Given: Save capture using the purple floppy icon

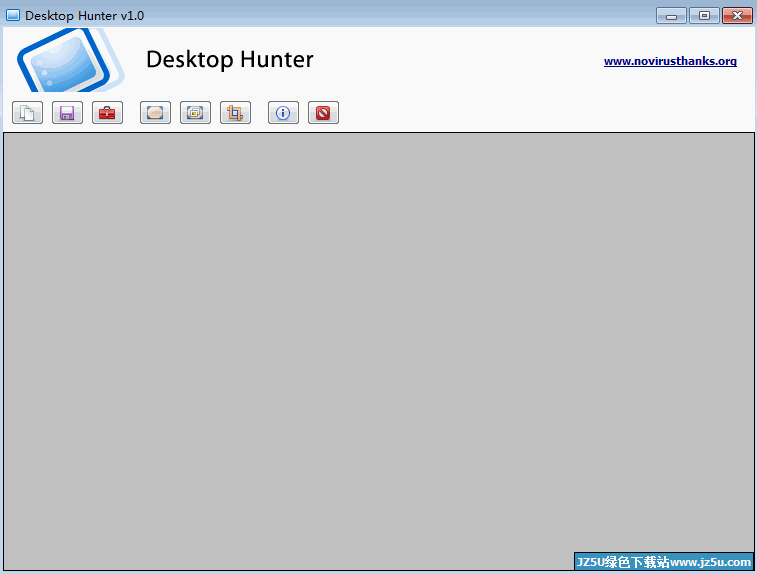Looking at the screenshot, I should pyautogui.click(x=68, y=112).
